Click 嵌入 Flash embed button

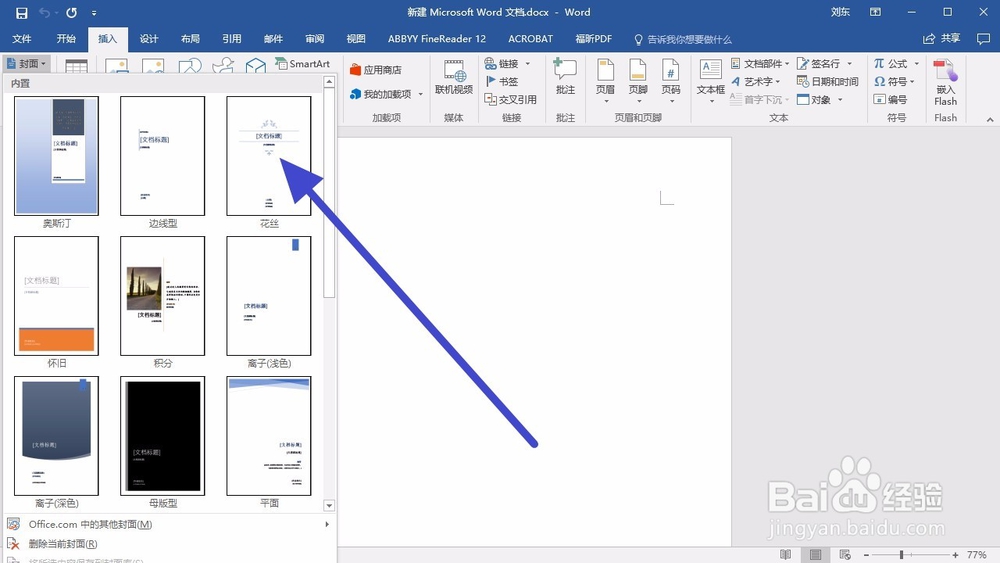tap(945, 82)
